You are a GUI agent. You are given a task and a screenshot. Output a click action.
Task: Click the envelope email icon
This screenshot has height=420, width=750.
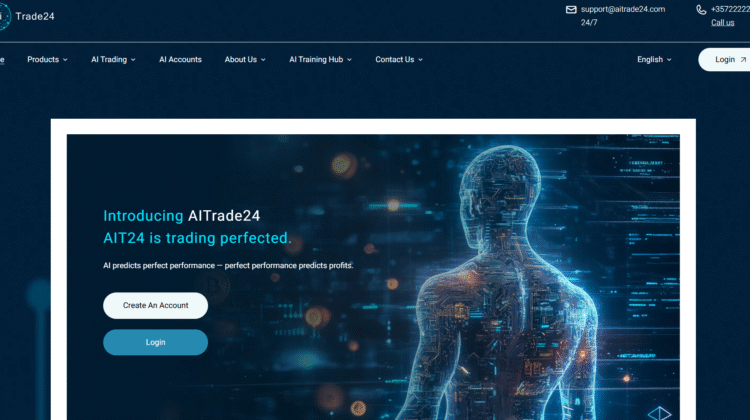click(571, 9)
